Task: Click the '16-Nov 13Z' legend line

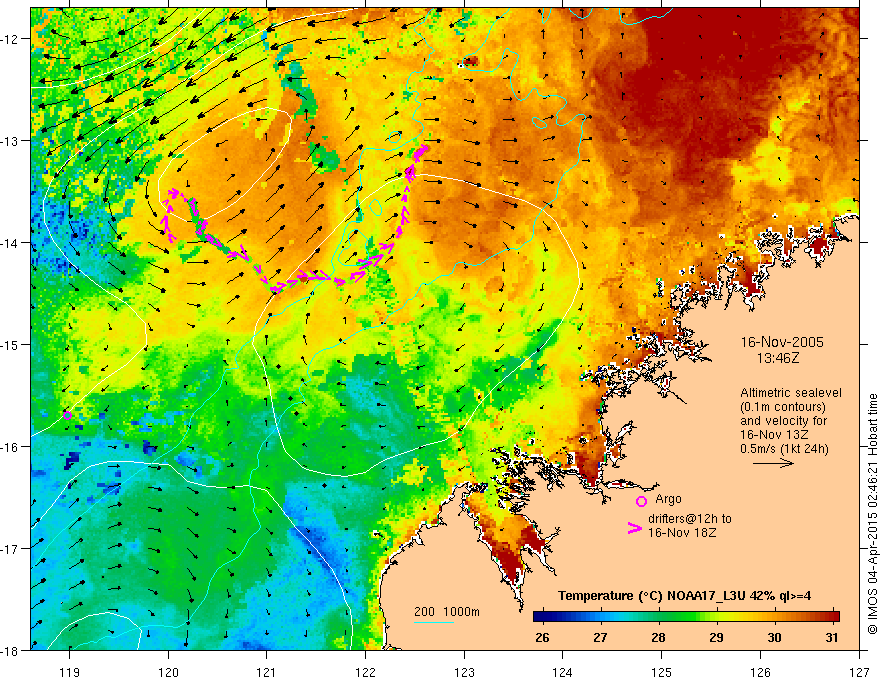Action: (776, 435)
